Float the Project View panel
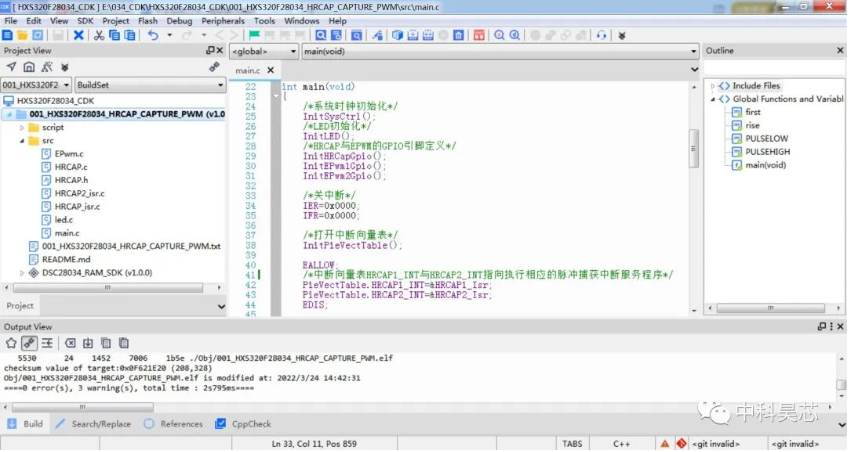 (210, 50)
